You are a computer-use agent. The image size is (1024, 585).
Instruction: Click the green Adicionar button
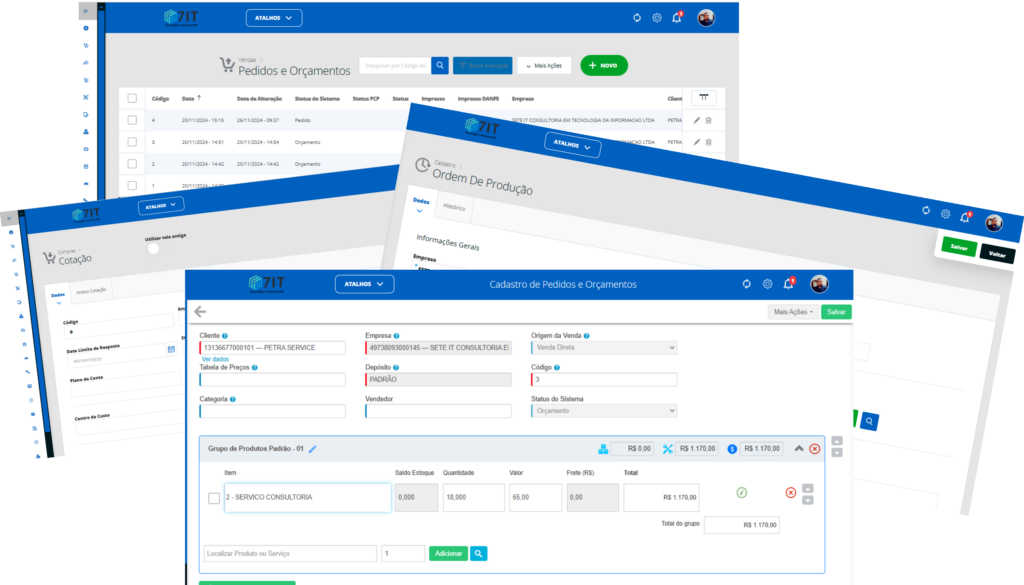tap(448, 553)
